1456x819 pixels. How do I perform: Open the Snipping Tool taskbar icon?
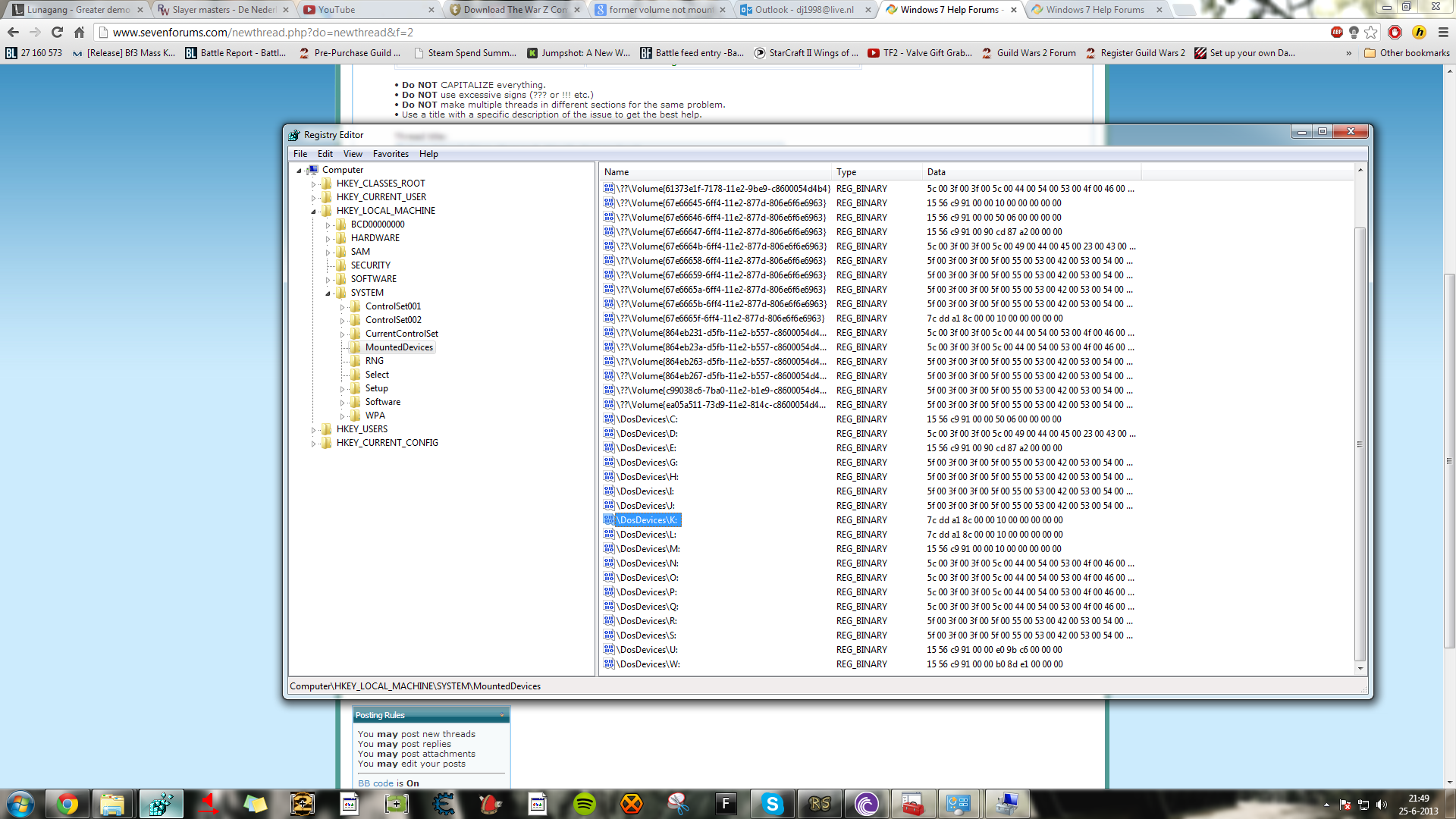click(x=679, y=804)
